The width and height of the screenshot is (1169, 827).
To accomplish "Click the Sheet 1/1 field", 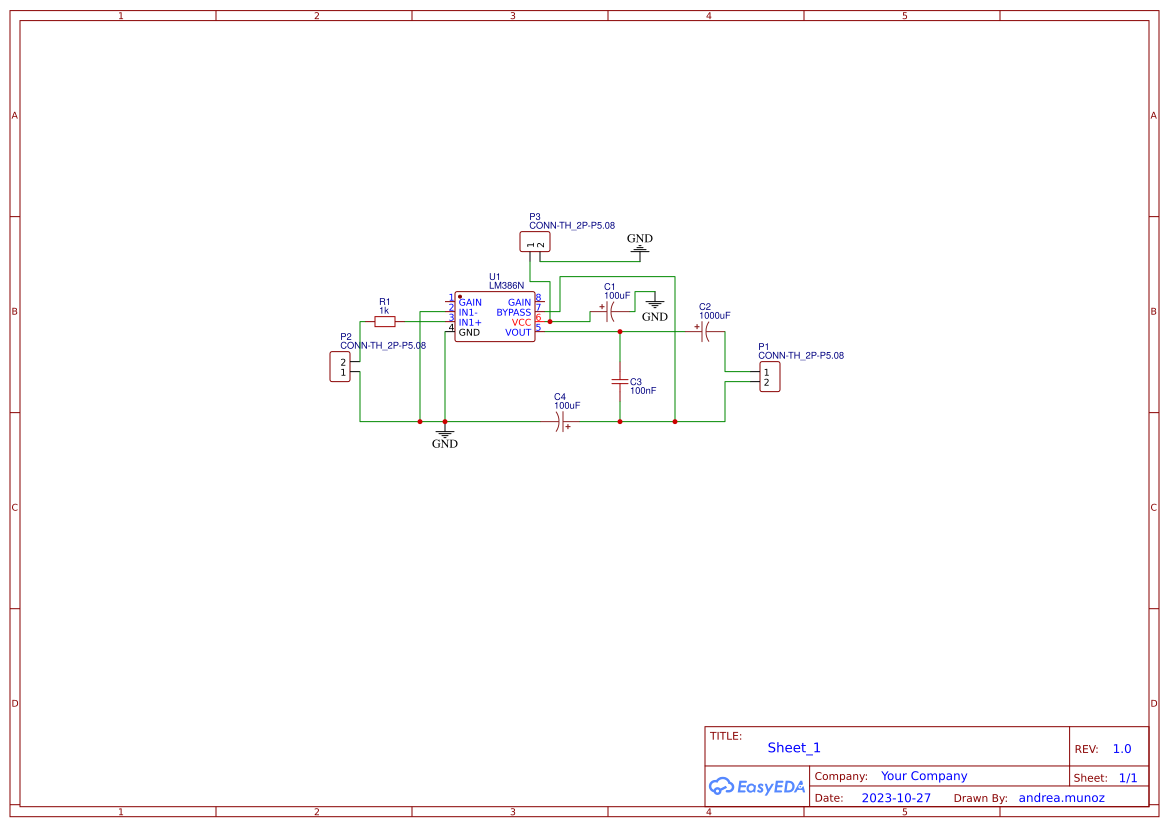I will coord(1129,776).
